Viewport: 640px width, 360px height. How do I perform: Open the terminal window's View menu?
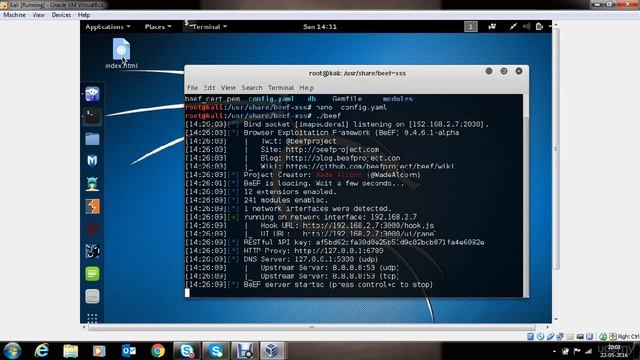(228, 88)
